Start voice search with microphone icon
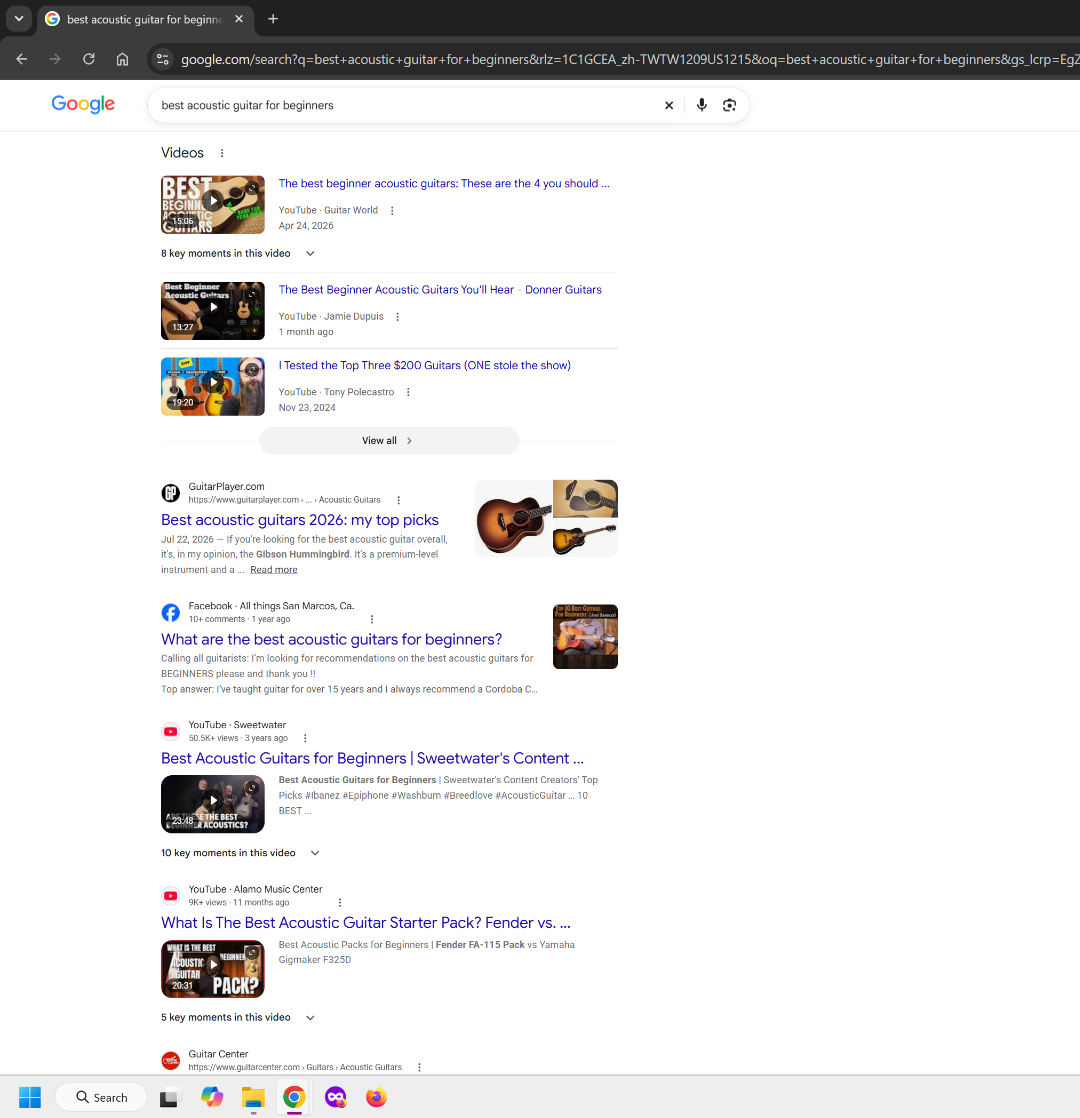1080x1118 pixels. [701, 105]
